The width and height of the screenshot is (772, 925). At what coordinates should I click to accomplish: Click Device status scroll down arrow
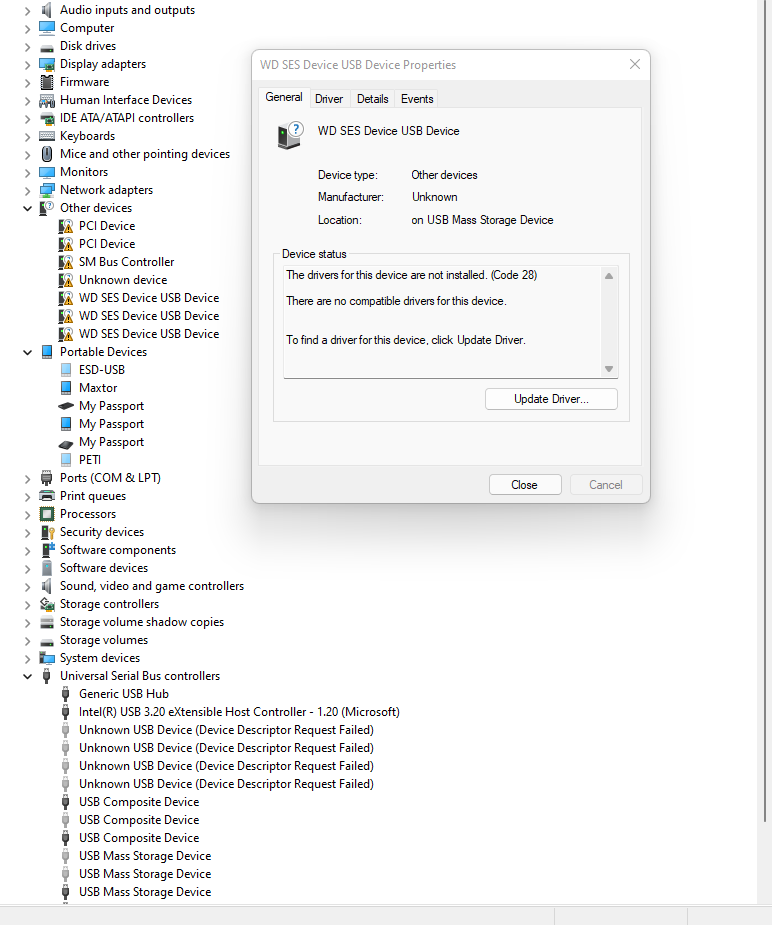[609, 369]
